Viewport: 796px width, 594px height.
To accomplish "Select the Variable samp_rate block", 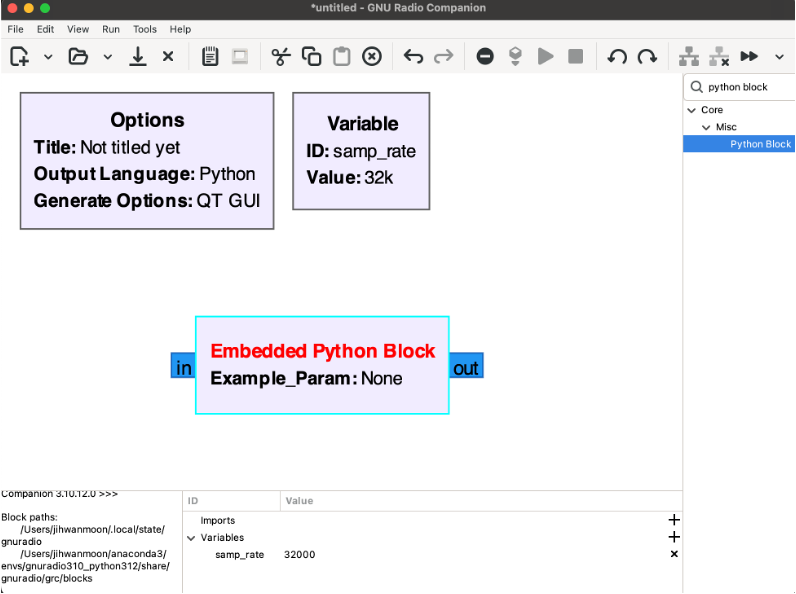I will [361, 151].
